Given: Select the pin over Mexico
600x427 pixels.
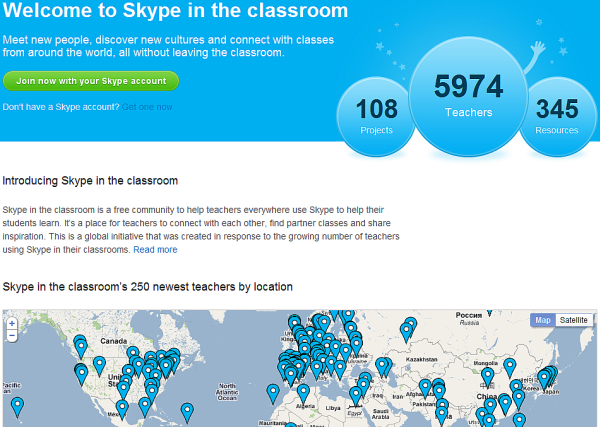Looking at the screenshot, I should [122, 409].
